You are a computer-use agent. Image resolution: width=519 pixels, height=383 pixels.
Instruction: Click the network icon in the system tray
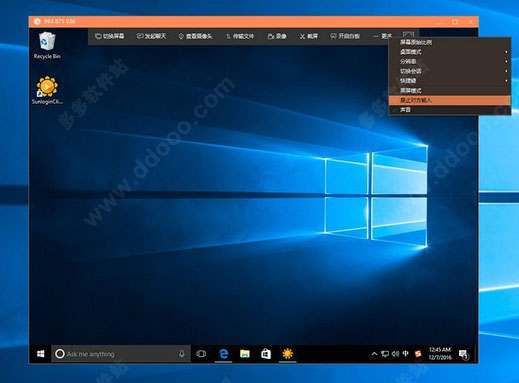click(385, 354)
